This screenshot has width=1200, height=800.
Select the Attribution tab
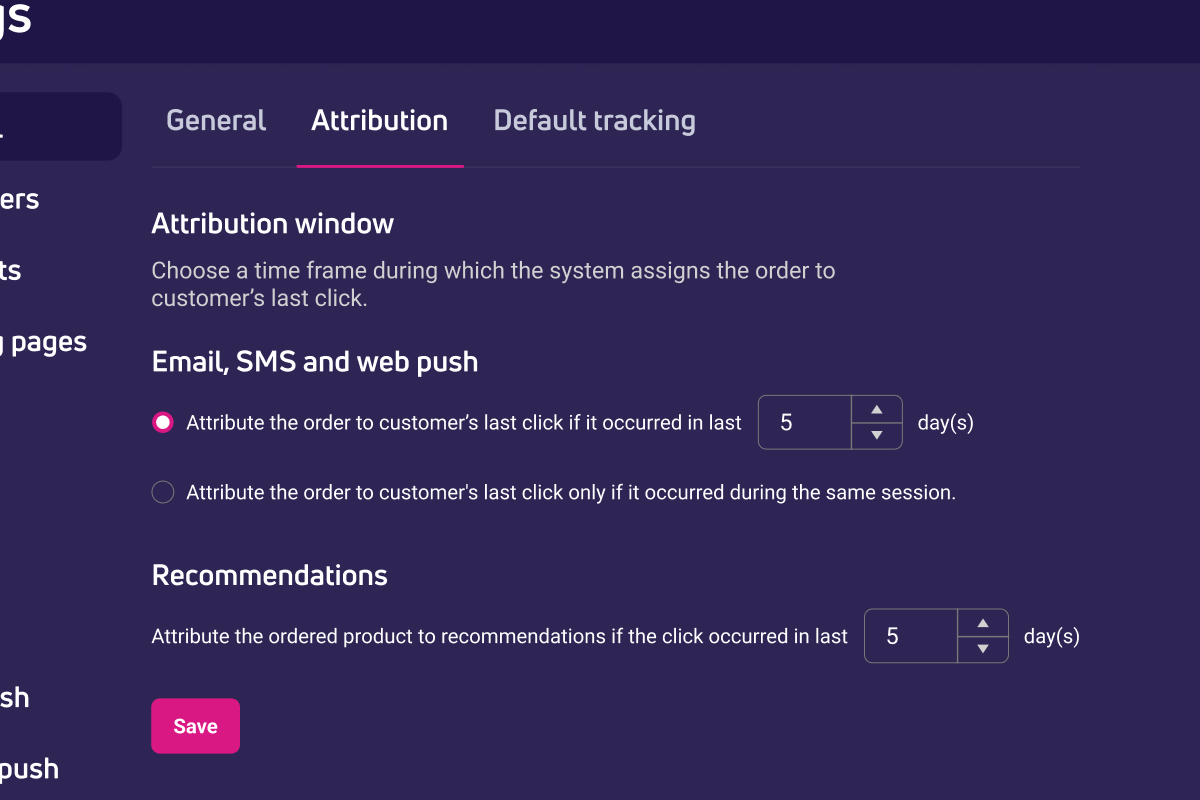380,120
